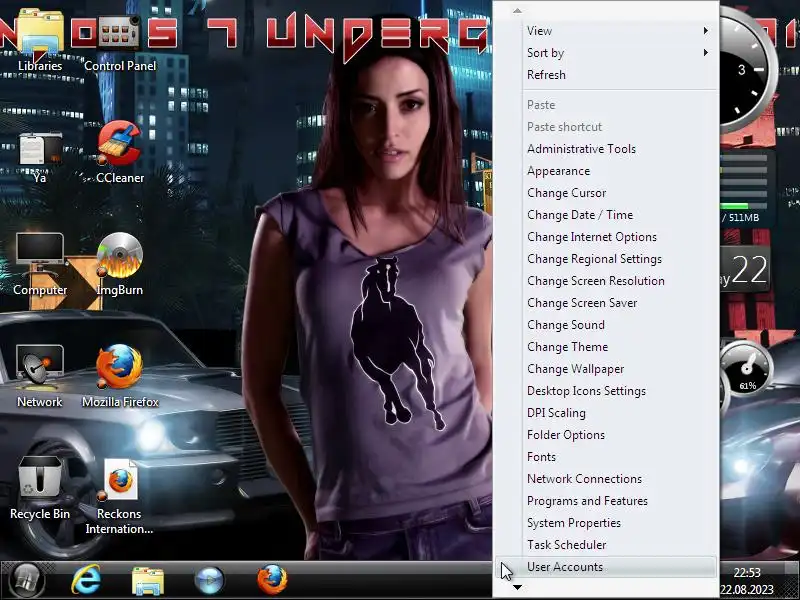Launch ImgBurn from the desktop
800x600 pixels.
click(120, 263)
